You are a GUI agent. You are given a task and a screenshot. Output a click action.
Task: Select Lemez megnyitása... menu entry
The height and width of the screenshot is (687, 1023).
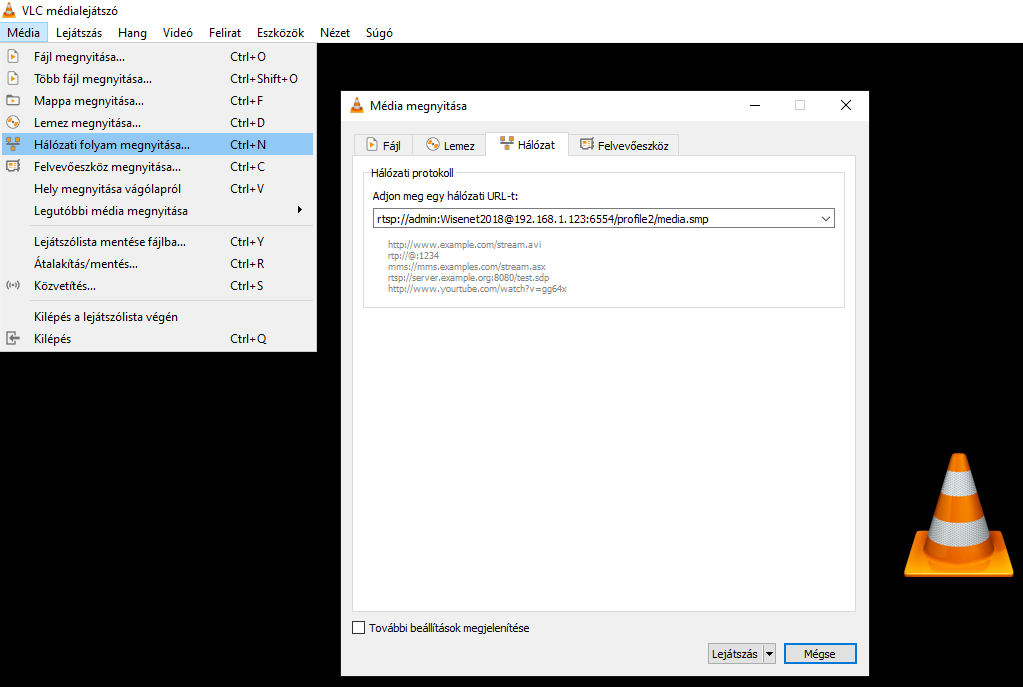(x=158, y=123)
